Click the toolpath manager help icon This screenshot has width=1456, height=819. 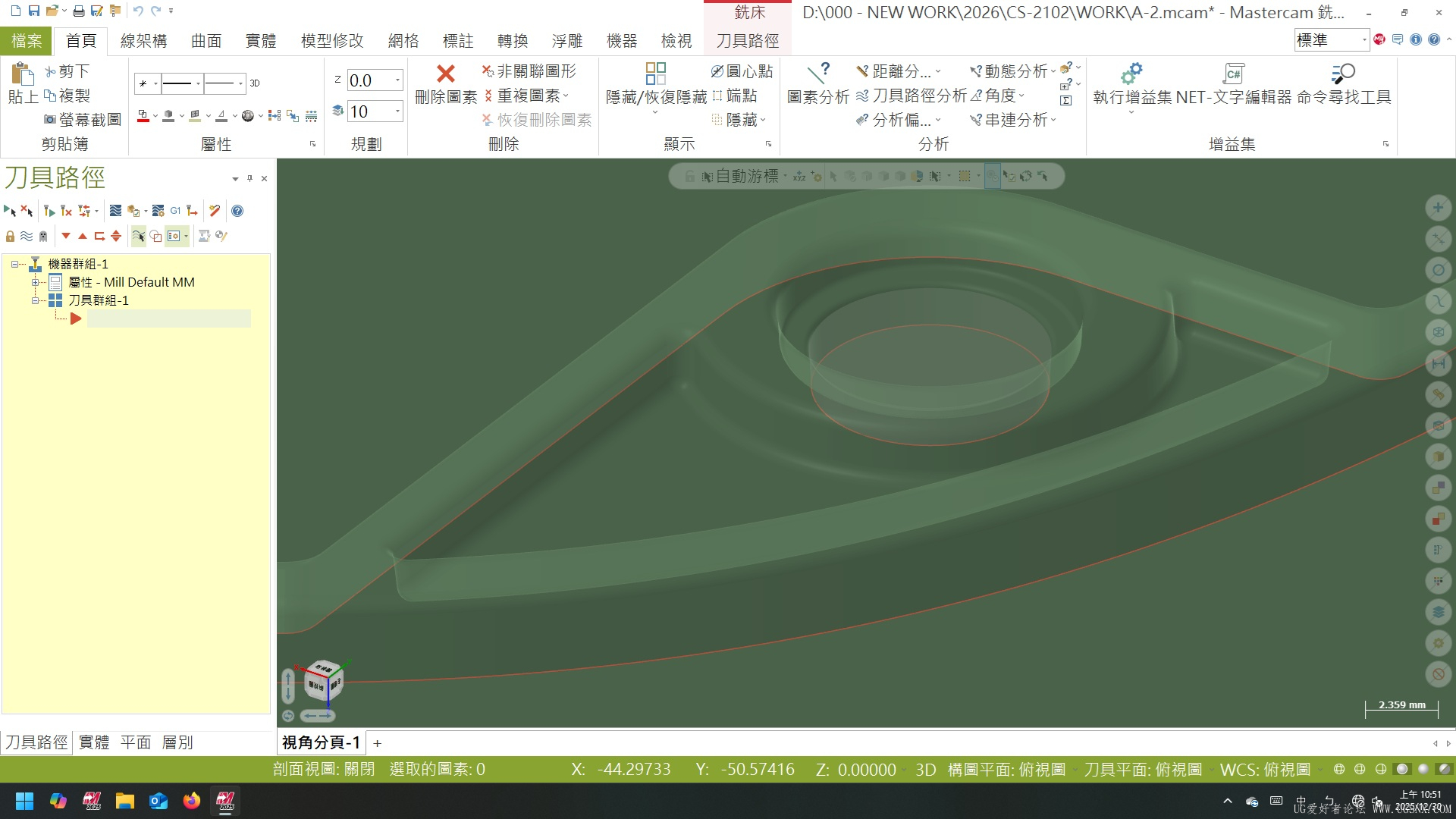tap(237, 211)
